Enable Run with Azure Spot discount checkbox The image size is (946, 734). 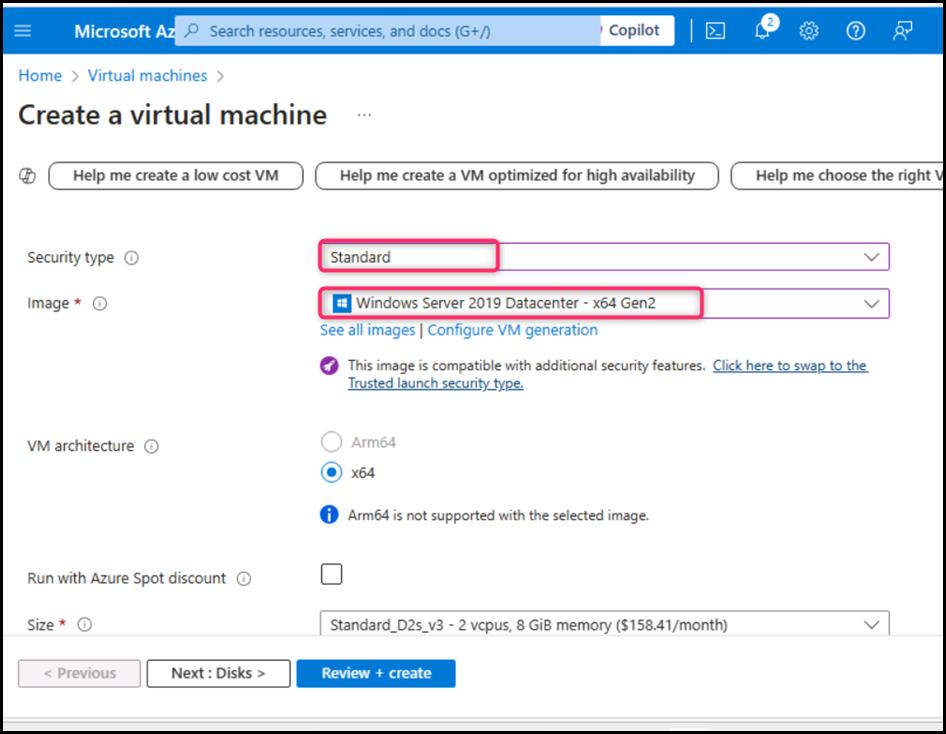[x=331, y=574]
